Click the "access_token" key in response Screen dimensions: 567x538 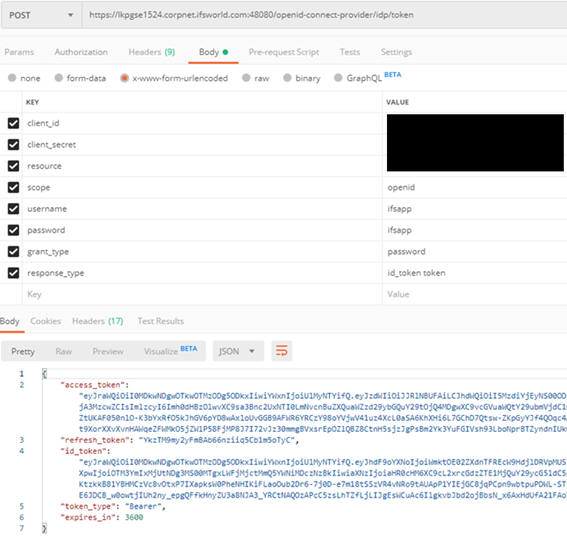click(x=93, y=385)
